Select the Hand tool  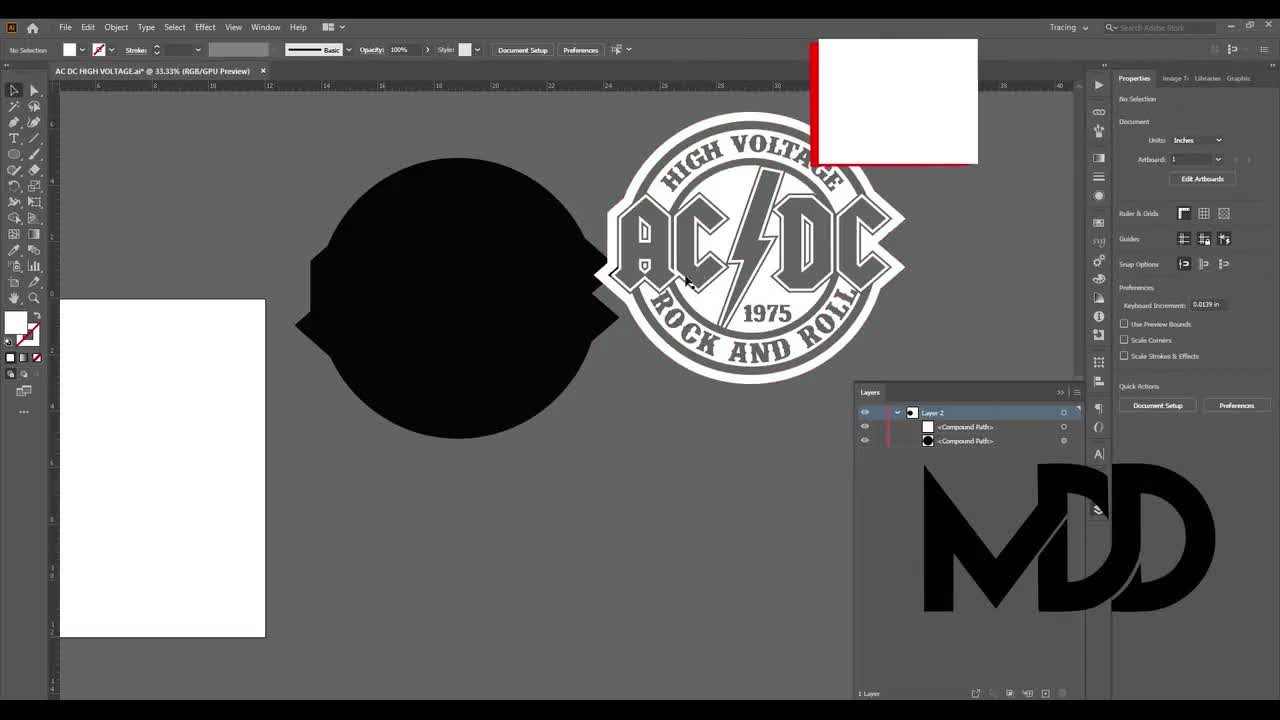14,298
